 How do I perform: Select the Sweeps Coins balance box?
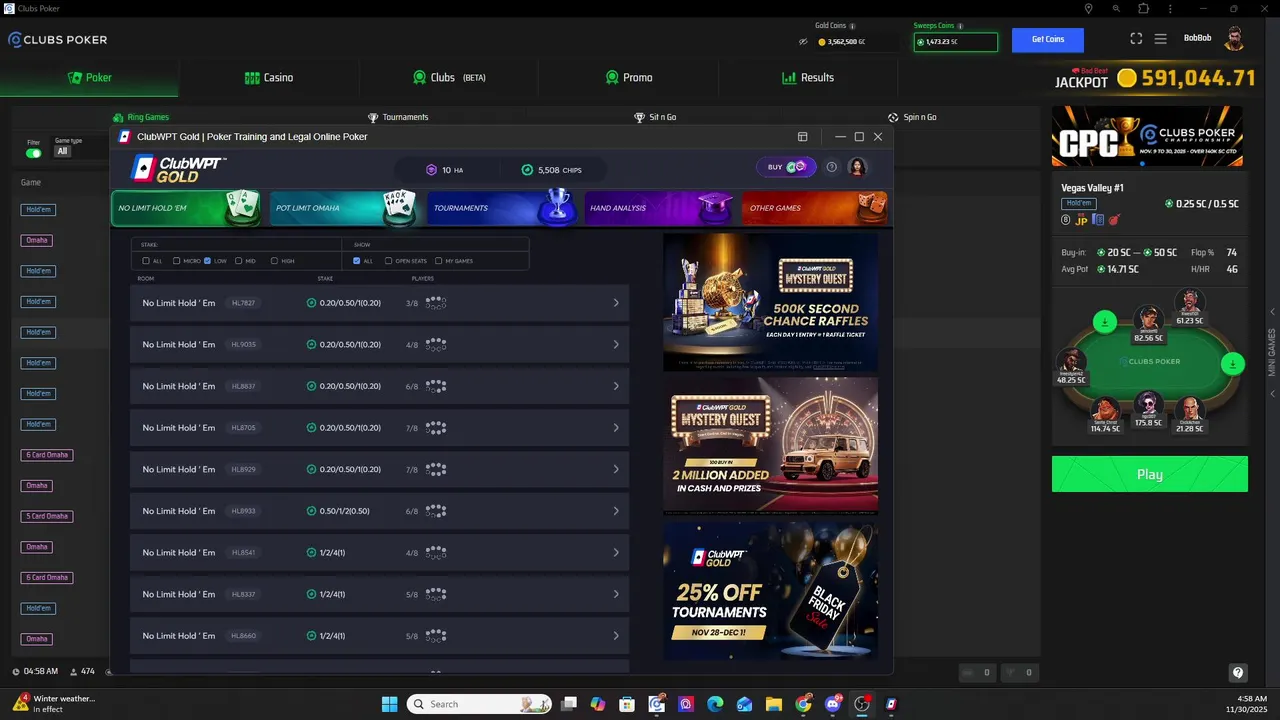click(x=956, y=42)
